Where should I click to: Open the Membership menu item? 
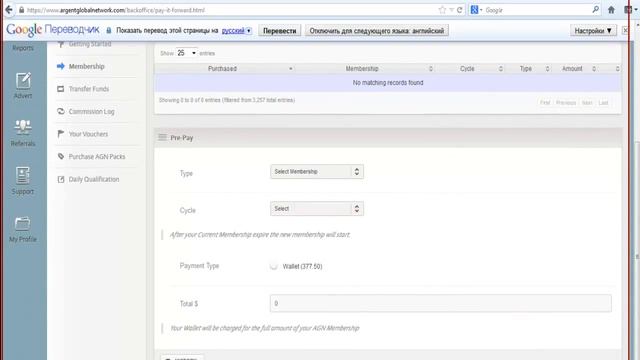pos(87,66)
